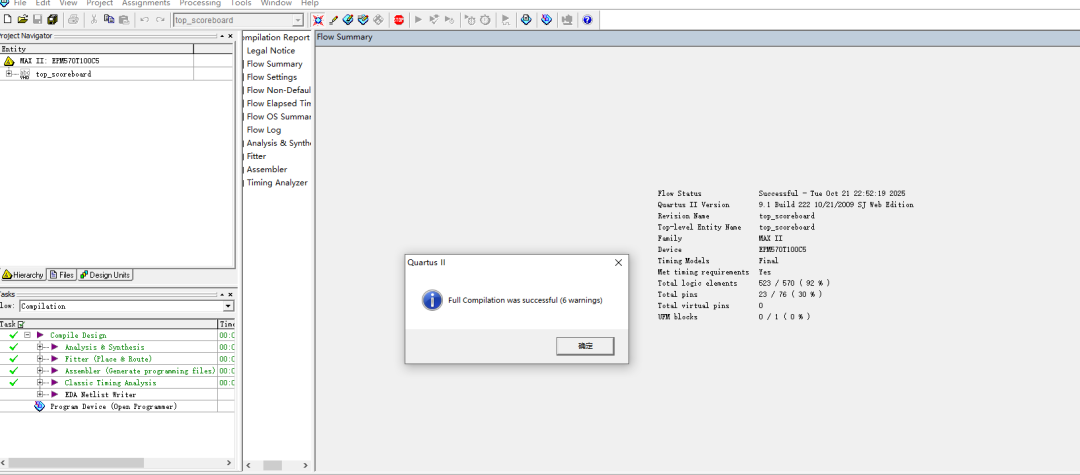Screen dimensions: 1080x475
Task: Click the Stop Processing red icon
Action: pyautogui.click(x=399, y=20)
